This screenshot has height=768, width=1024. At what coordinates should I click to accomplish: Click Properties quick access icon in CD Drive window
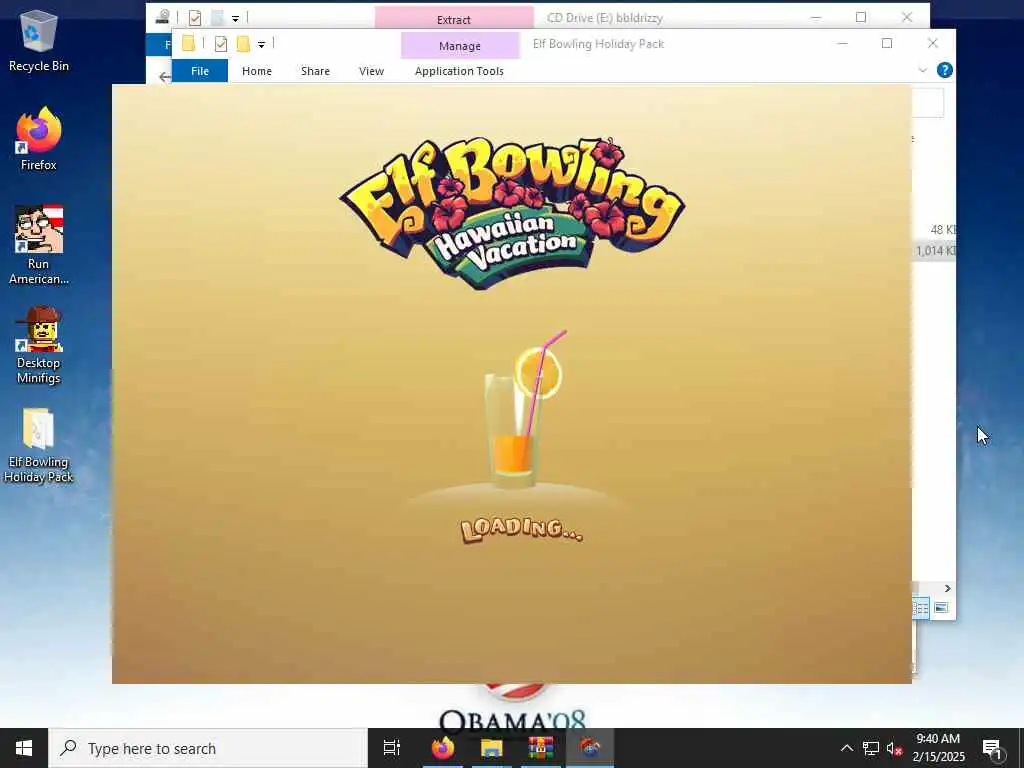click(195, 18)
